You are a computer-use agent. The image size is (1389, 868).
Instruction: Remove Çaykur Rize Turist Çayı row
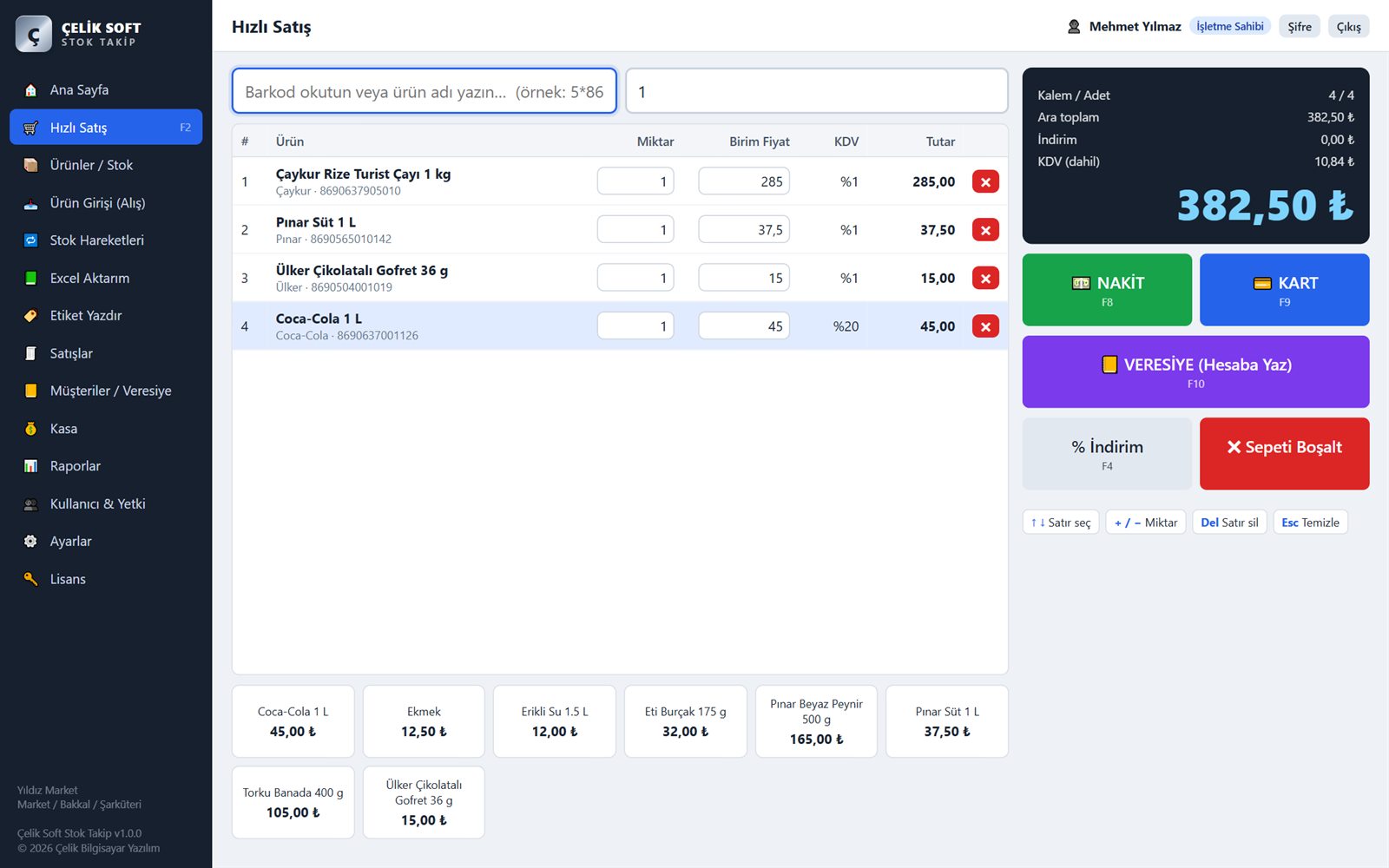tap(985, 181)
